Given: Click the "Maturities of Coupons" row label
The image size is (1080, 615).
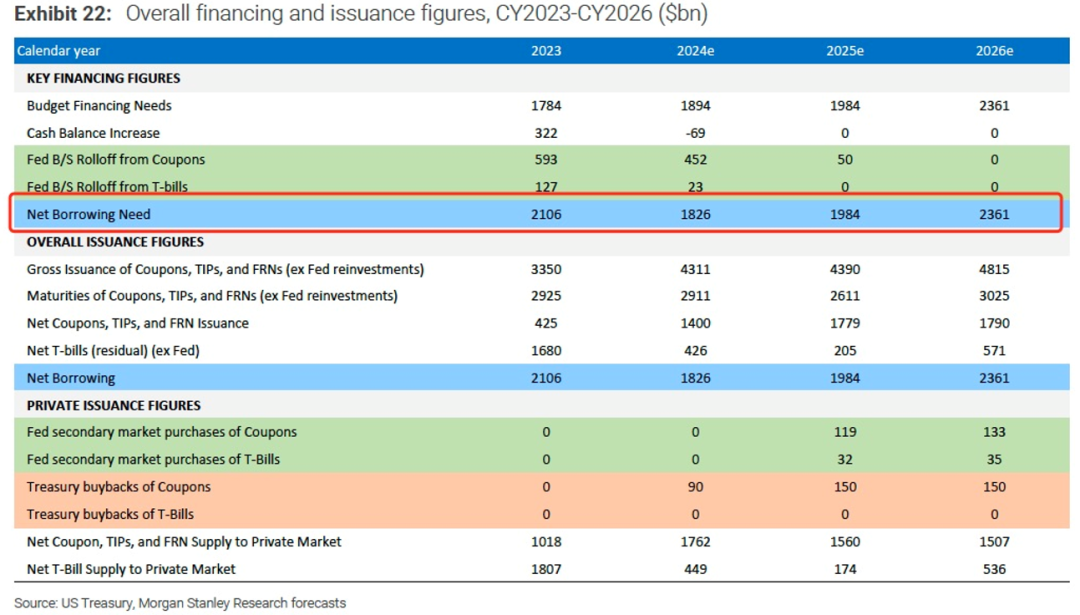Looking at the screenshot, I should pyautogui.click(x=212, y=296).
